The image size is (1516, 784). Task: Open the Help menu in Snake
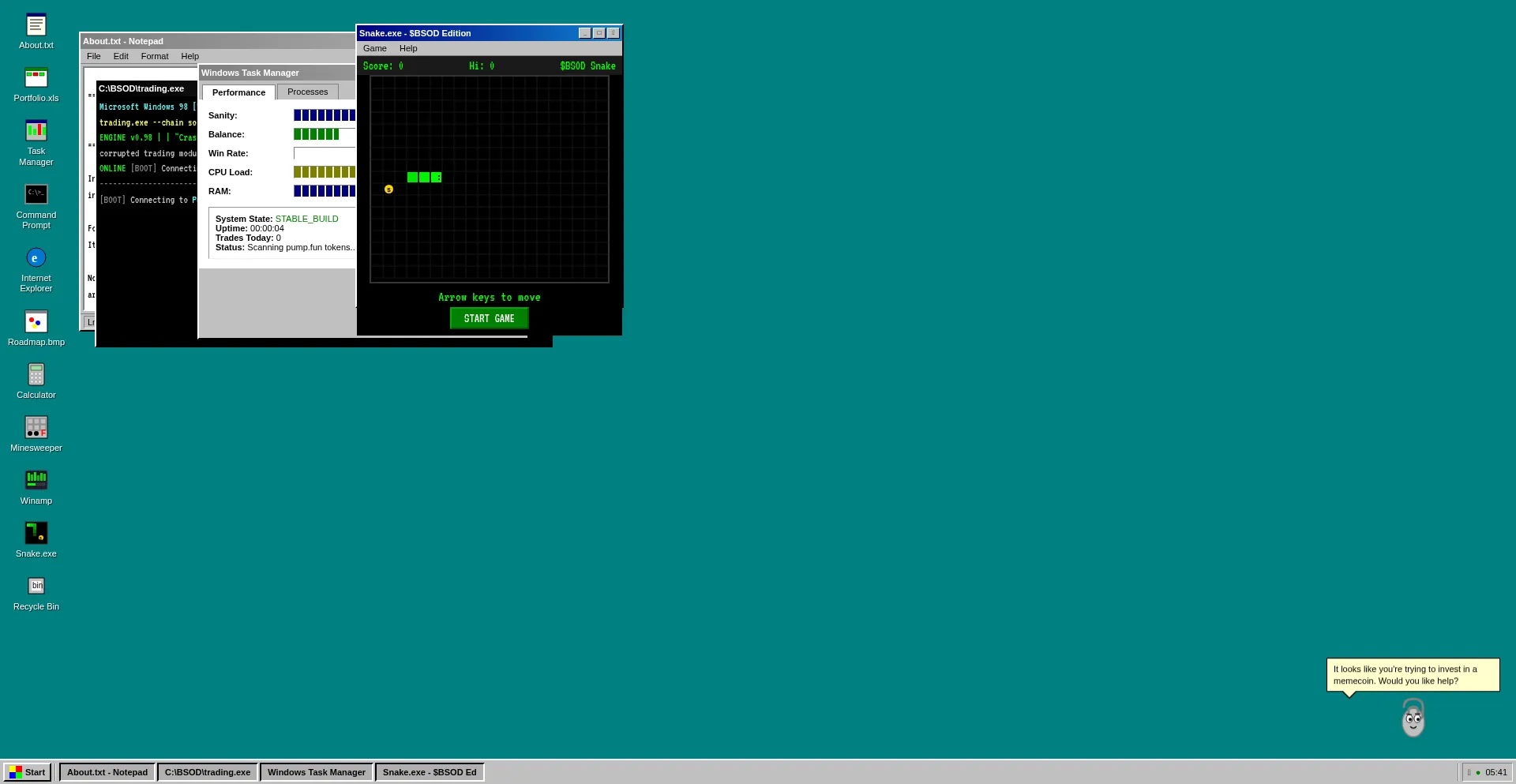(408, 48)
